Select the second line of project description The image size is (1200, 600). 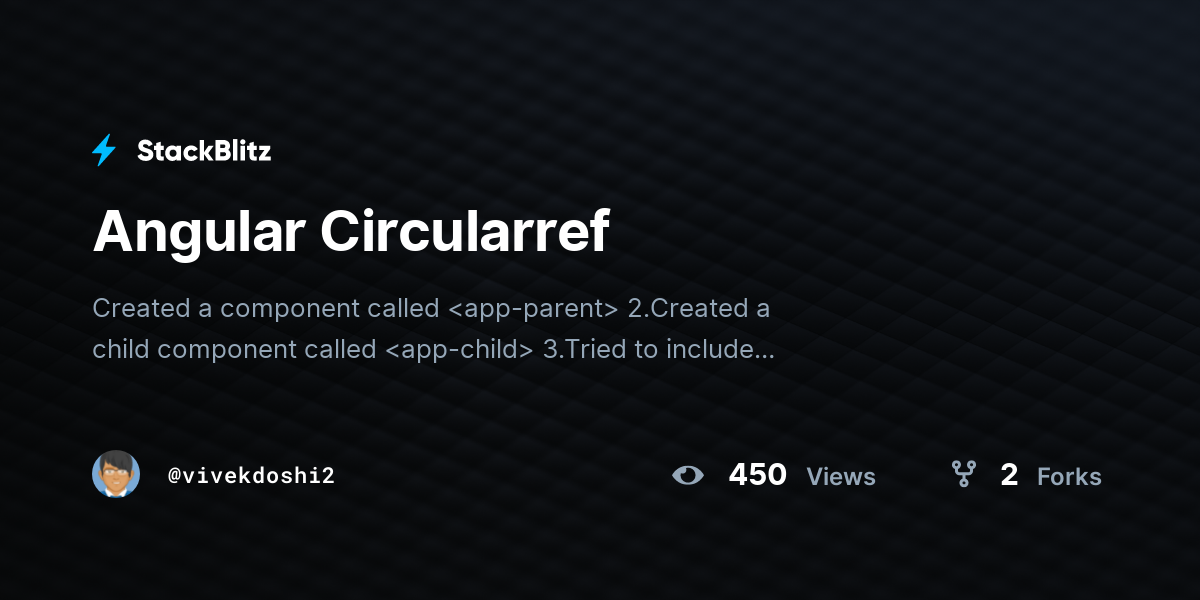(433, 350)
